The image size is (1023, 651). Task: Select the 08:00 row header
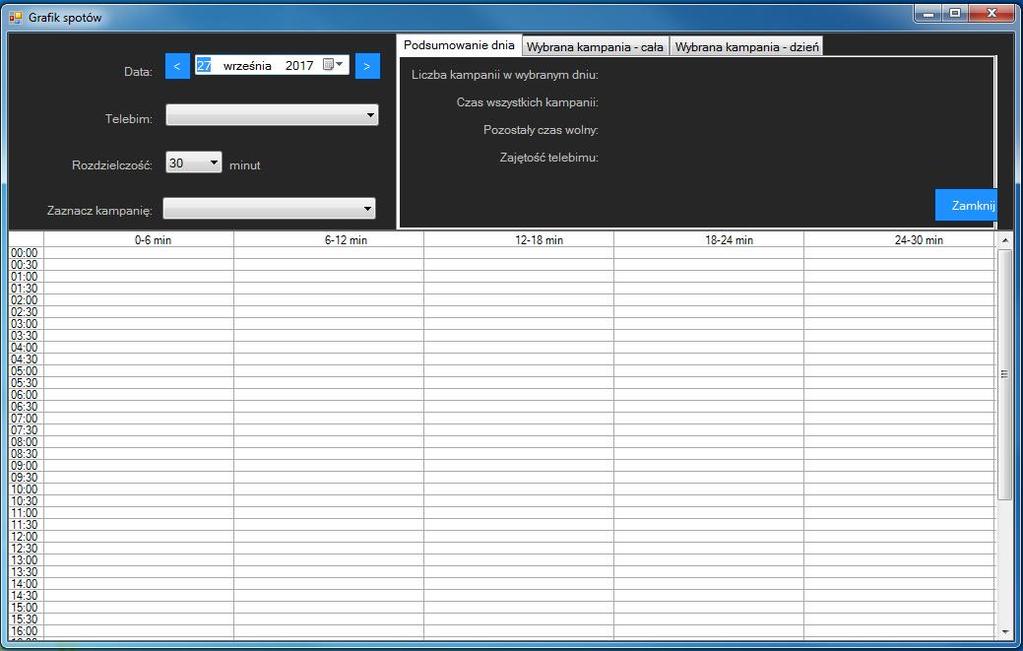click(26, 442)
